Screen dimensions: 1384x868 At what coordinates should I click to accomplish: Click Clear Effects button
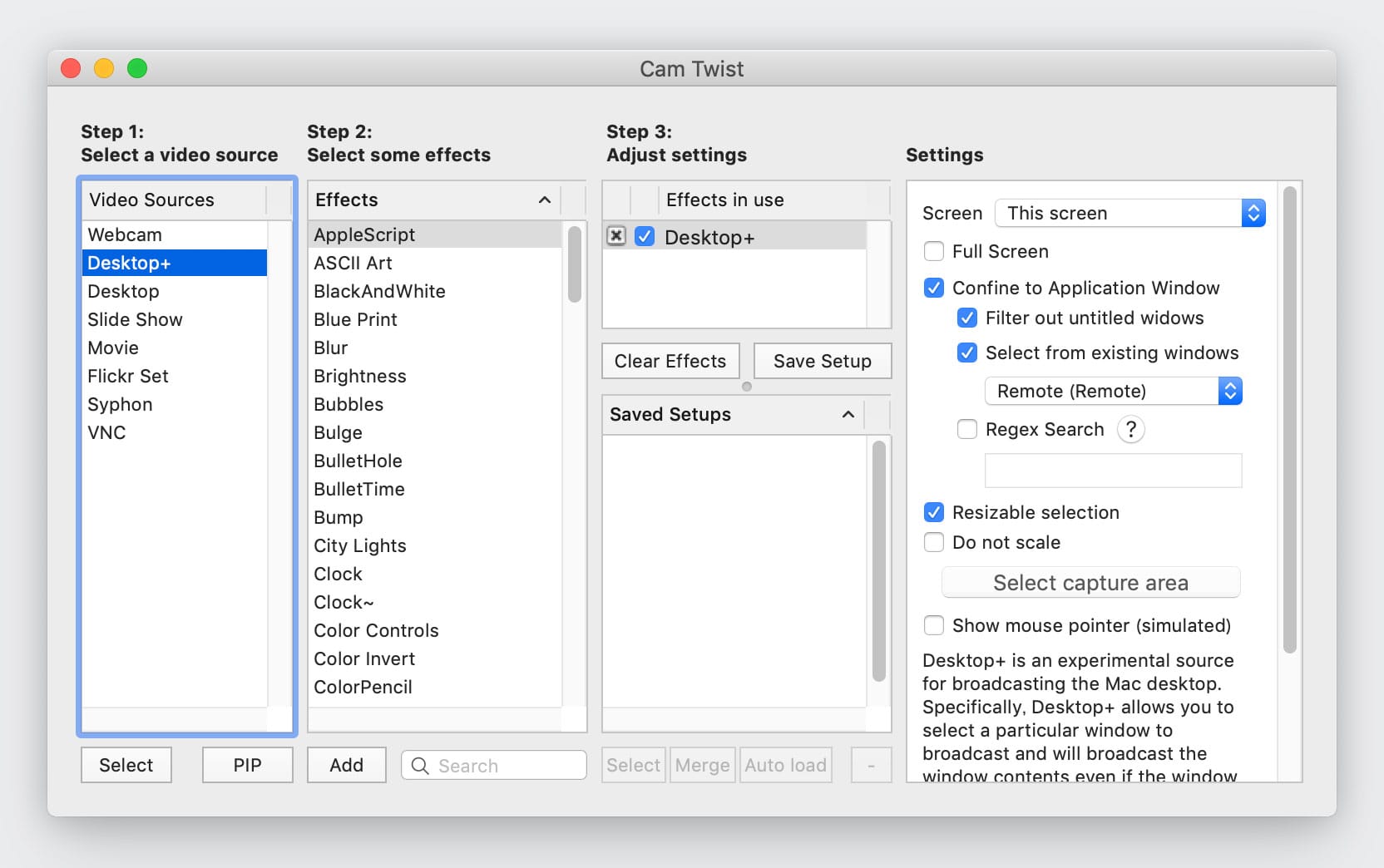pos(670,361)
